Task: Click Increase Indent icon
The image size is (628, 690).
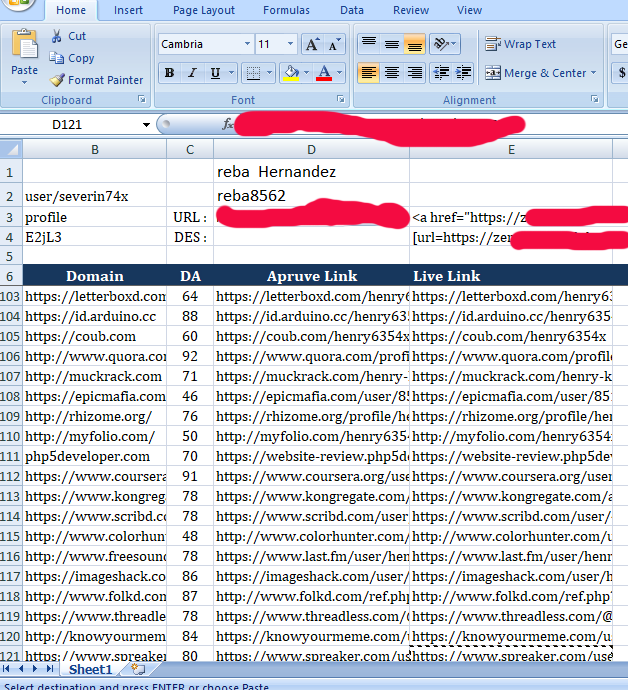Action: 463,73
